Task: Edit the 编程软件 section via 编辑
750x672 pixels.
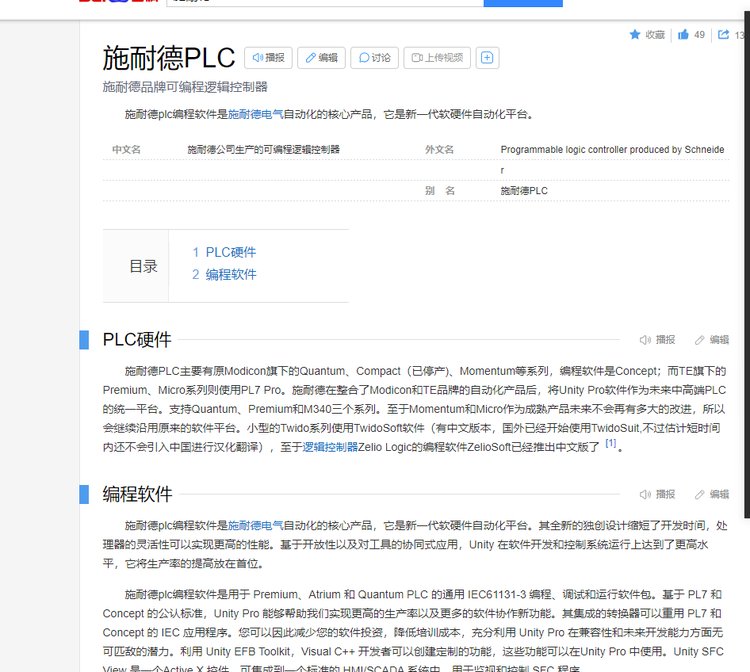Action: (x=712, y=494)
